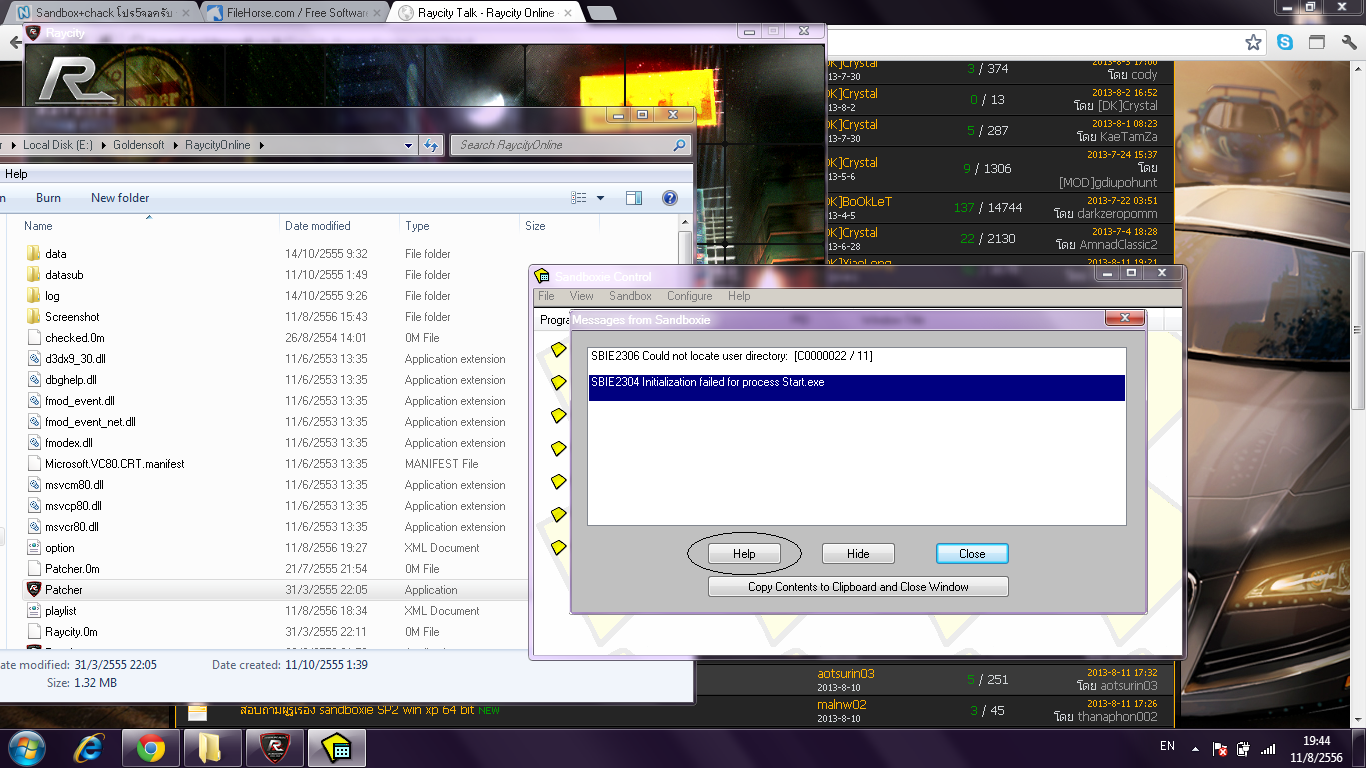Show hidden icons in the system tray
The width and height of the screenshot is (1366, 768).
coord(1195,748)
